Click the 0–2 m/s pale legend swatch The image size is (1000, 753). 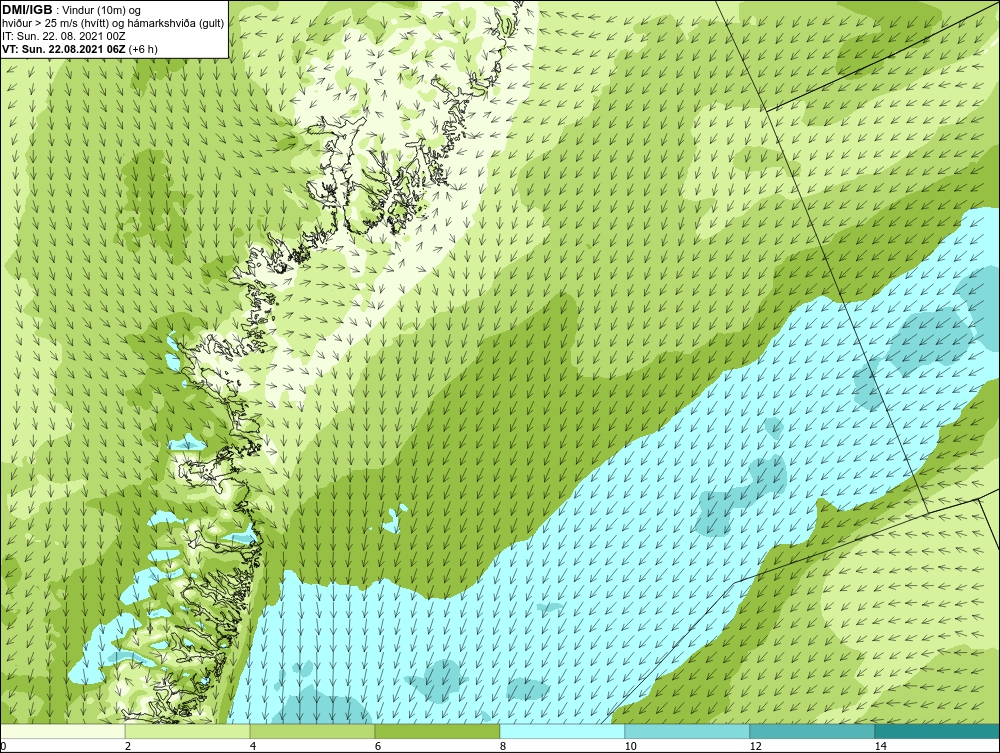[62, 731]
